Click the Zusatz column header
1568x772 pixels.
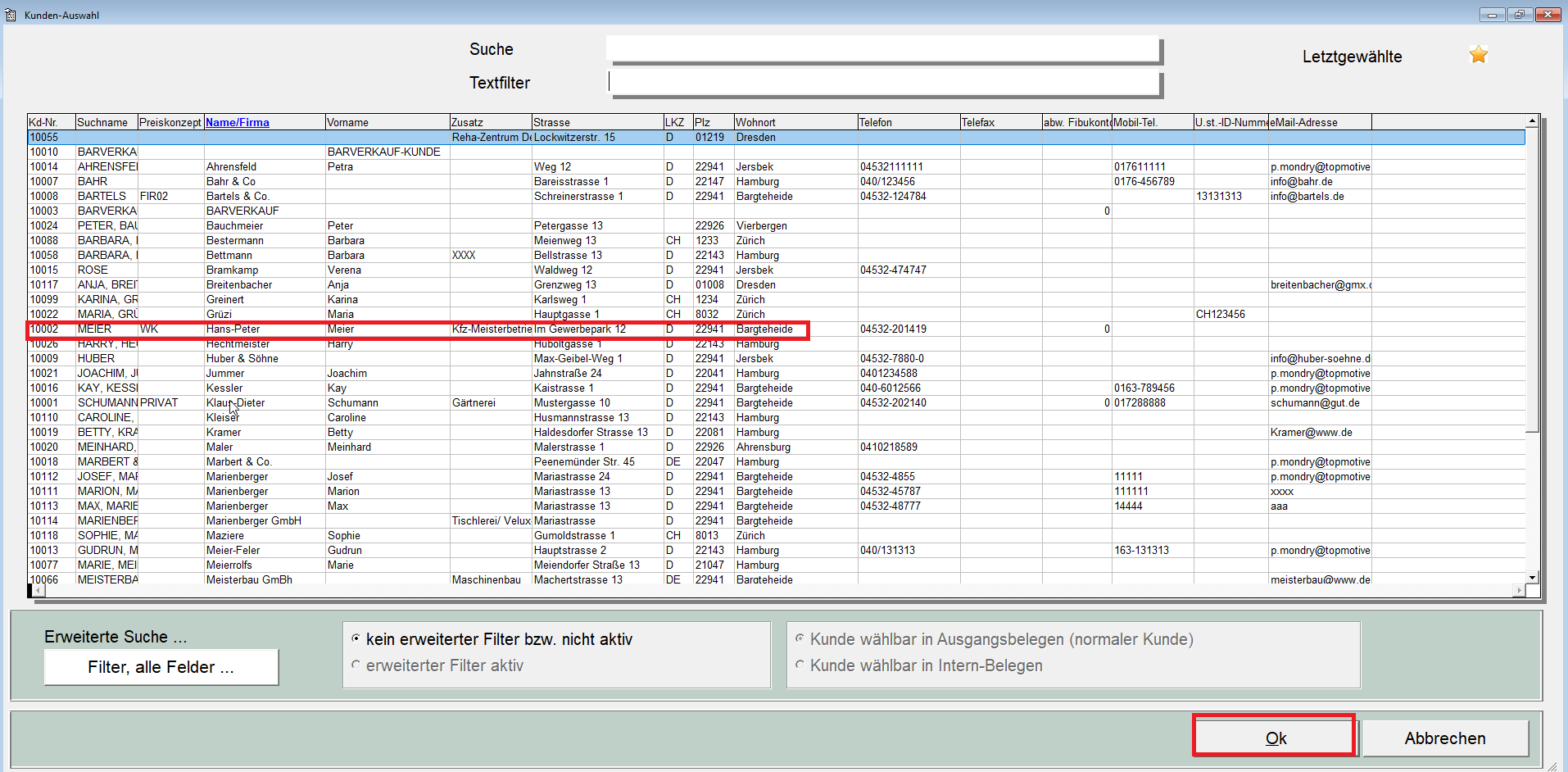[x=491, y=122]
